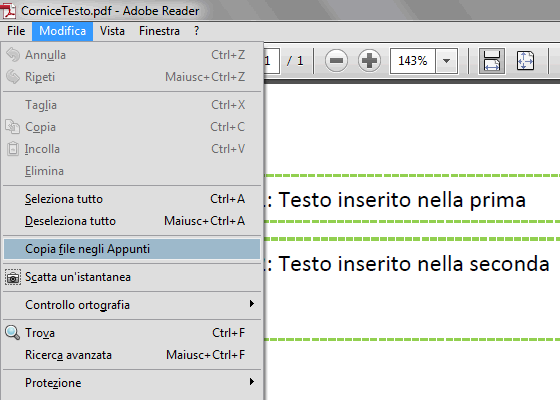Click the Copia clipboard icon
Image resolution: width=560 pixels, height=400 pixels.
pos(12,127)
